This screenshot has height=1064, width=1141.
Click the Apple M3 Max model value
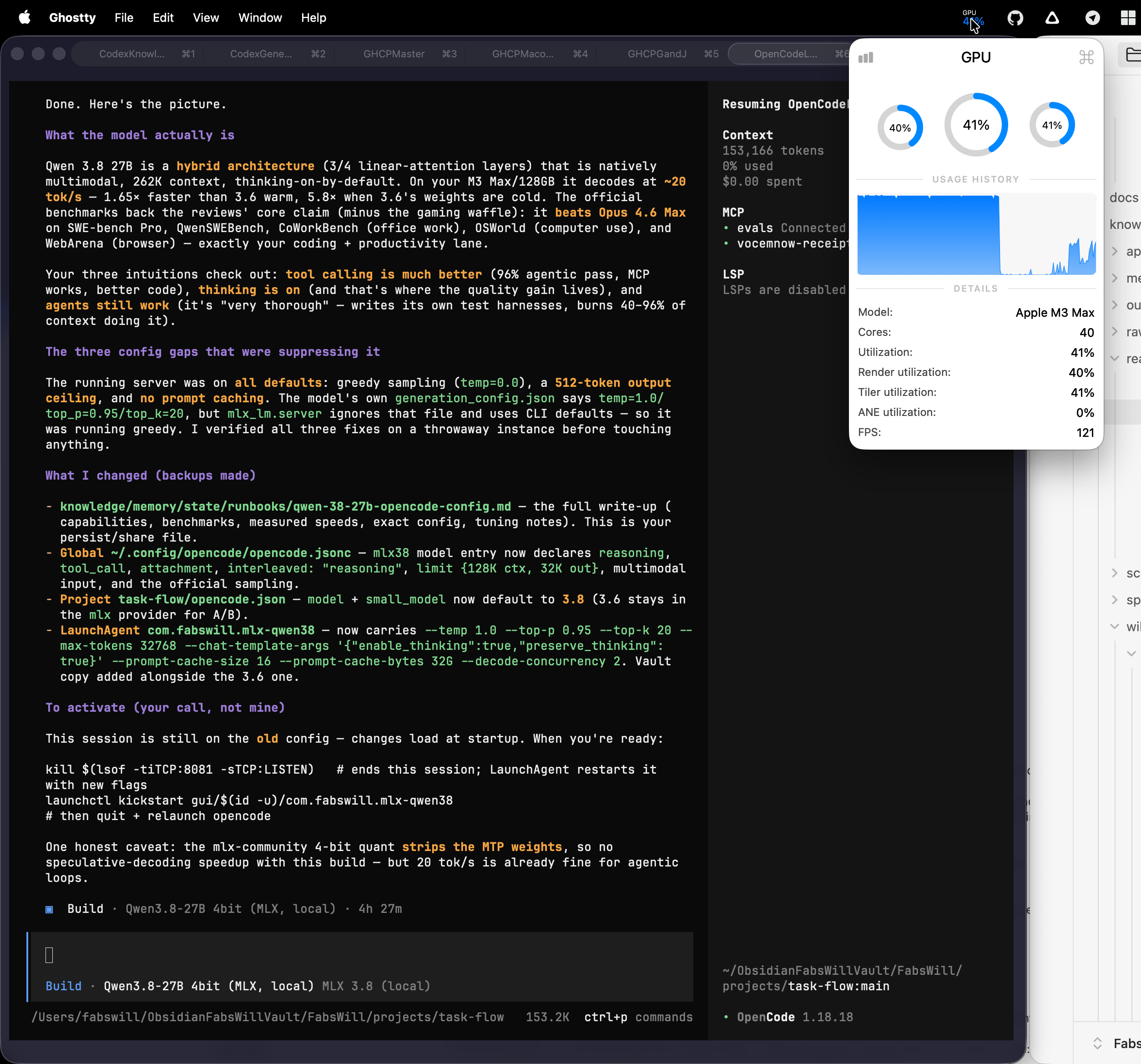click(1055, 312)
